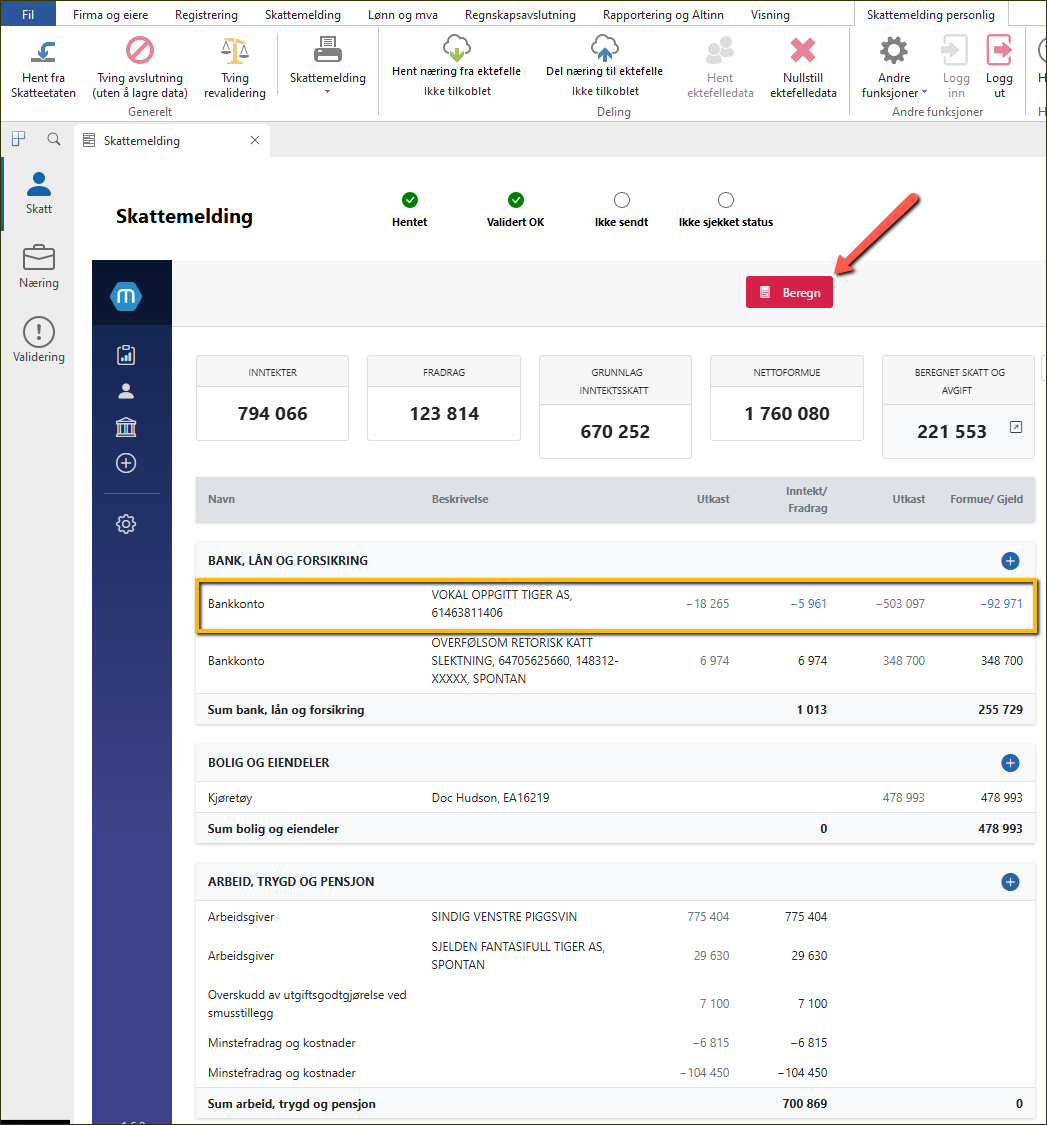Click Grunnlag inntektsskatt value 670 252
This screenshot has height=1125, width=1047.
click(x=615, y=431)
